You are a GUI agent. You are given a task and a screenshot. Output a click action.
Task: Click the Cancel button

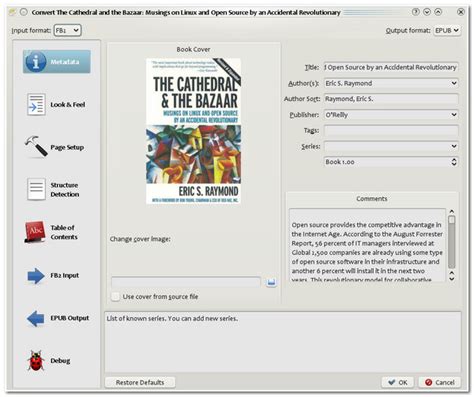click(440, 382)
